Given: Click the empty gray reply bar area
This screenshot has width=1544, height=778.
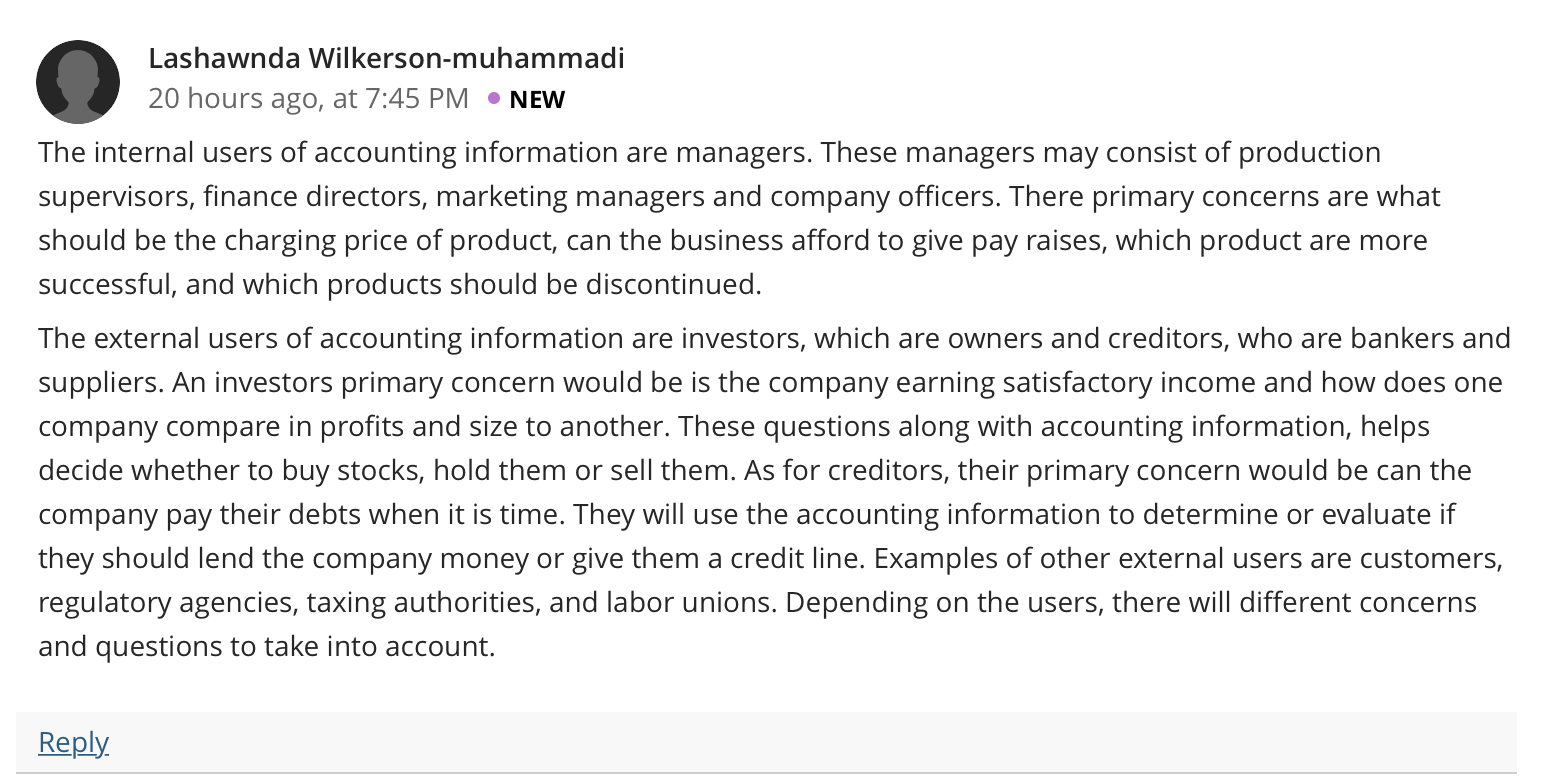Looking at the screenshot, I should [x=800, y=742].
